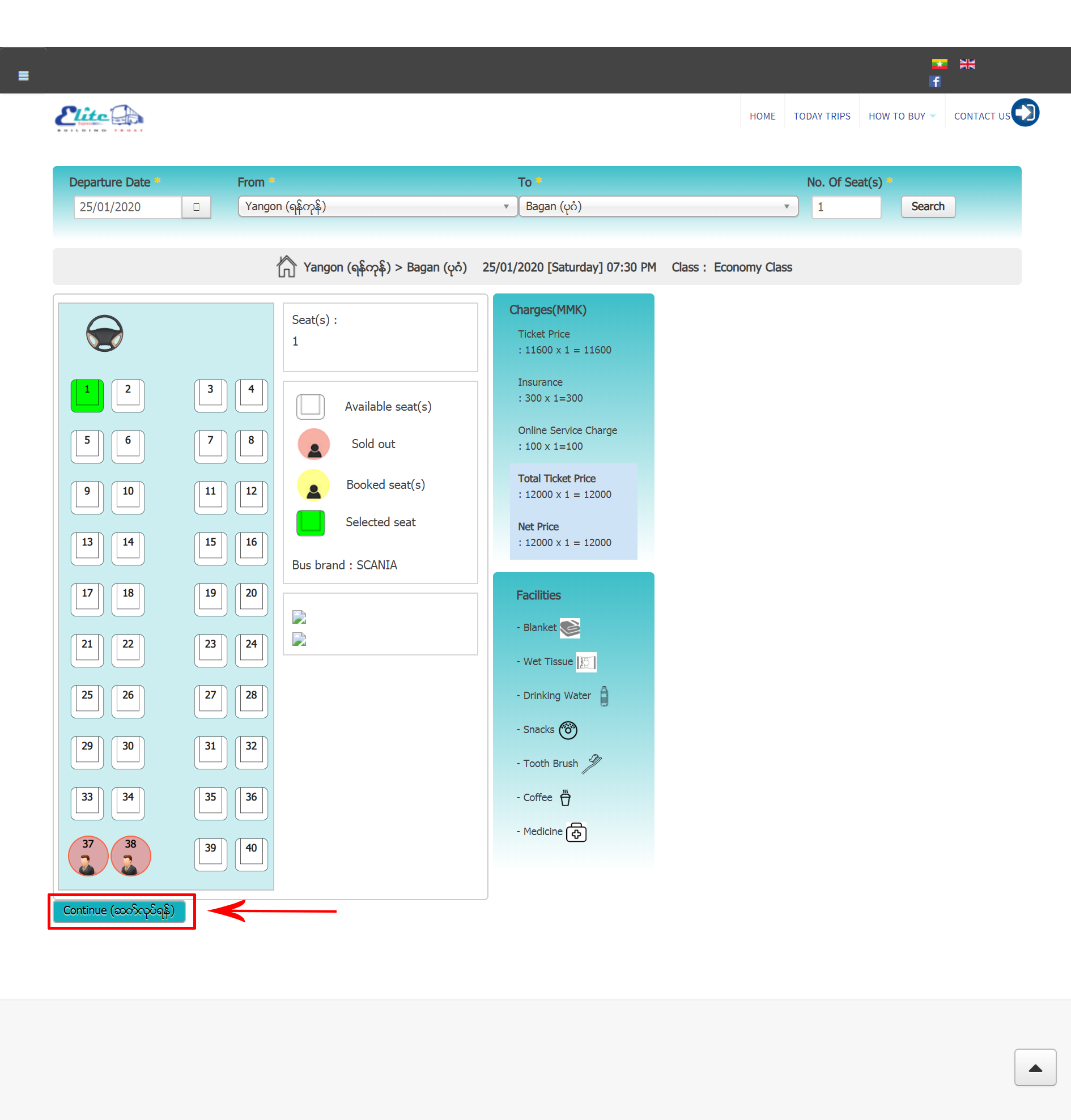Select seat number 20
The image size is (1071, 1120).
(x=251, y=599)
